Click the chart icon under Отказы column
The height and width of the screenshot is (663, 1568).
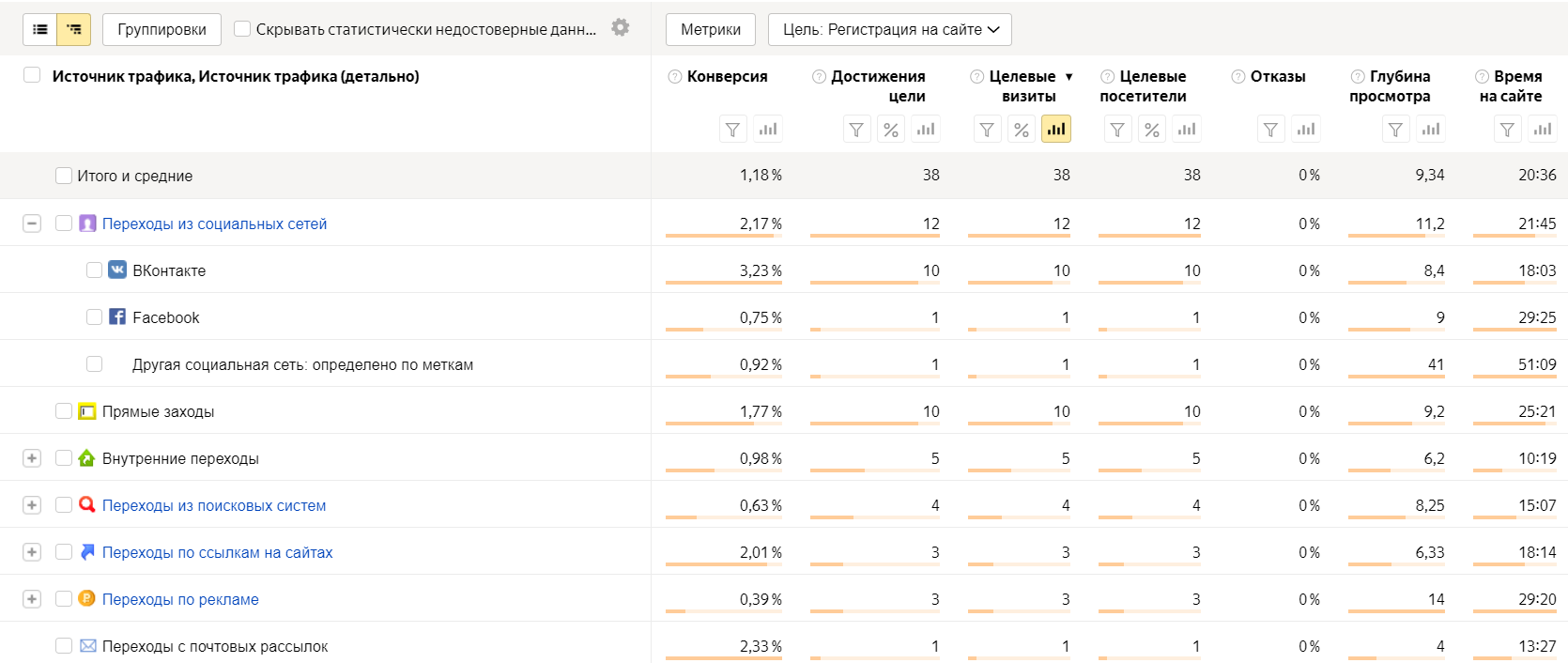1306,130
